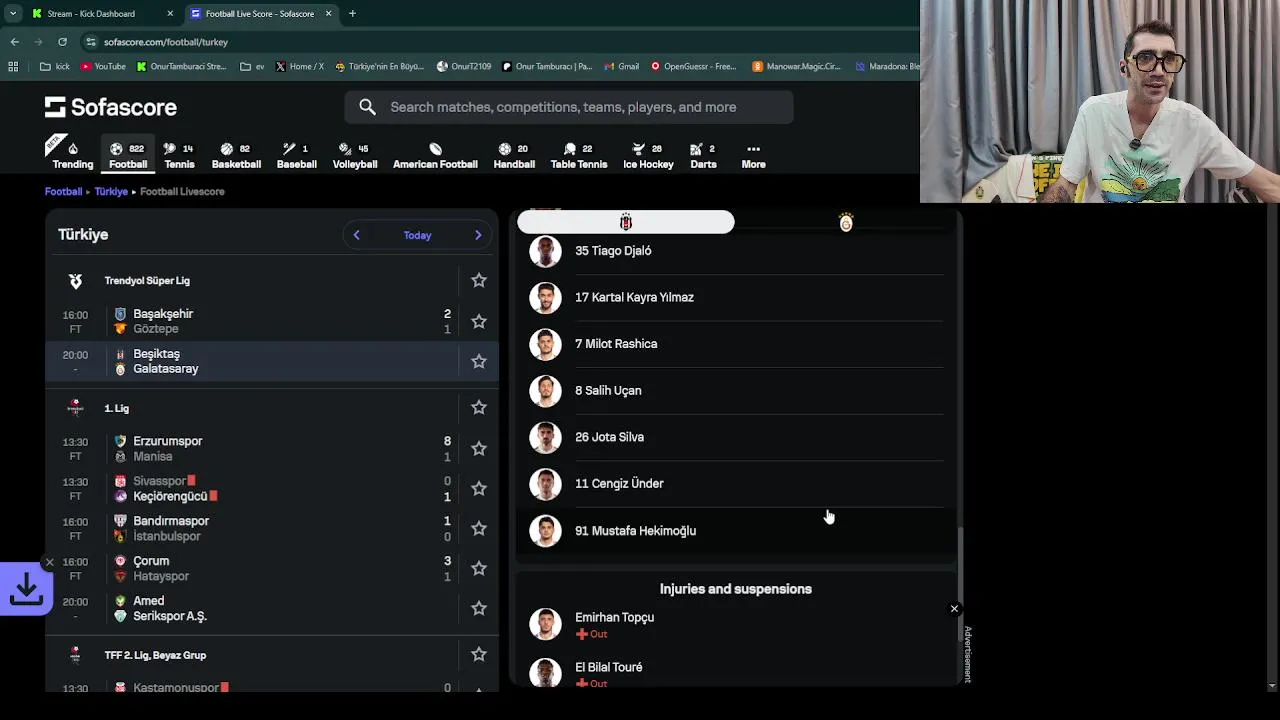1280x720 pixels.
Task: Open the YouTube bookmark
Action: tap(103, 67)
